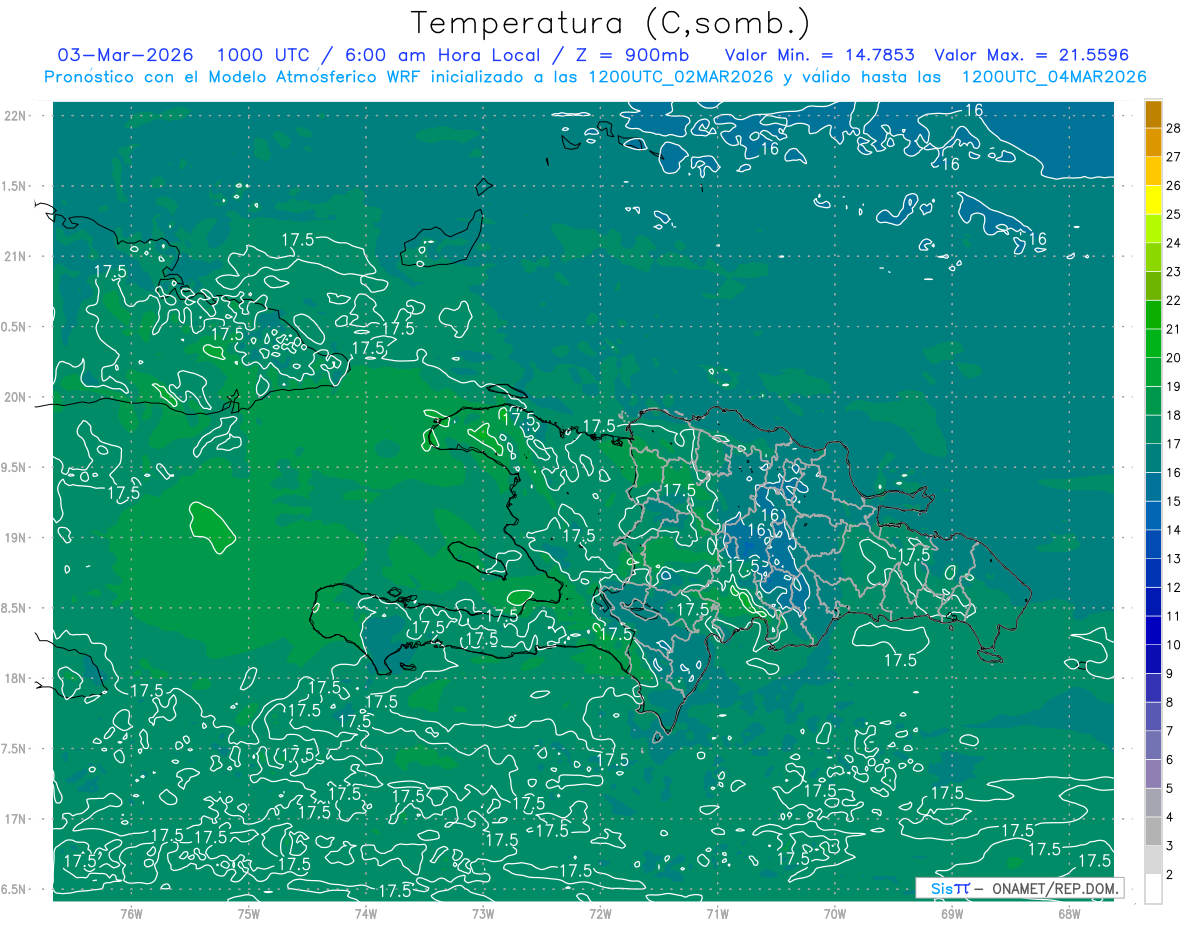Select the '03-Mar-2026' date text
Image resolution: width=1200 pixels, height=927 pixels.
tap(126, 55)
